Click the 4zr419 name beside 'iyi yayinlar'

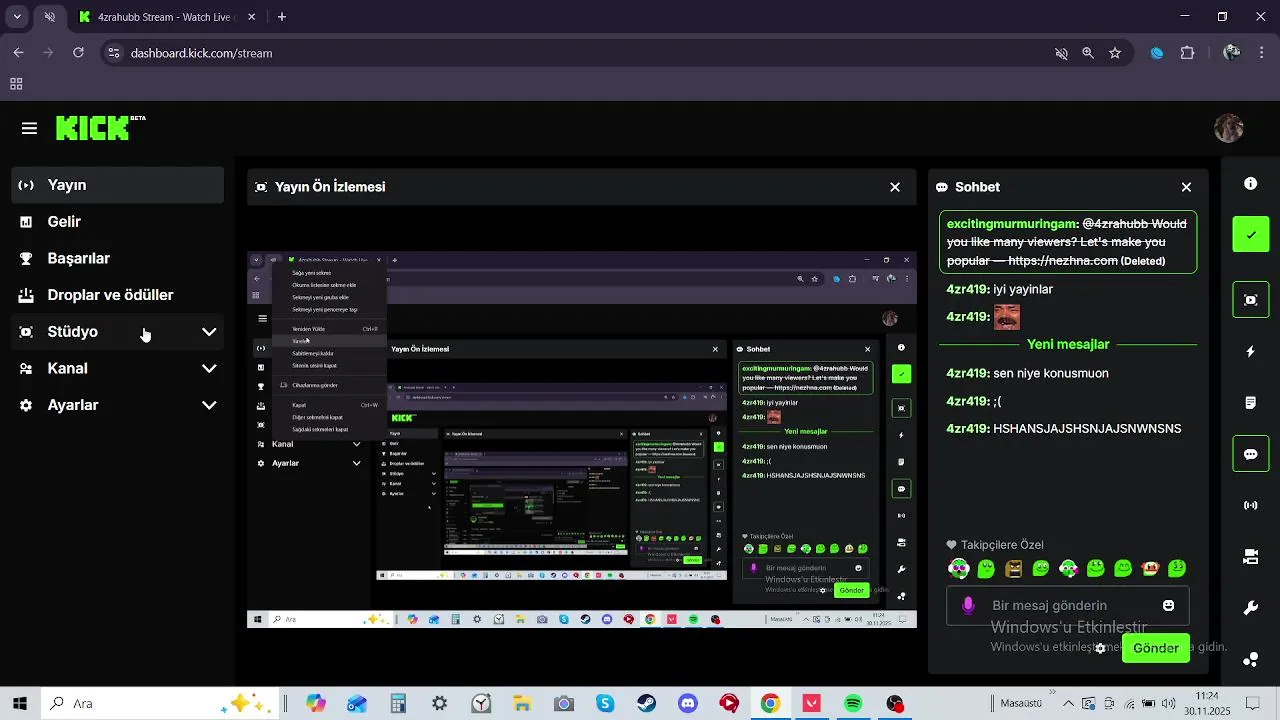[968, 289]
